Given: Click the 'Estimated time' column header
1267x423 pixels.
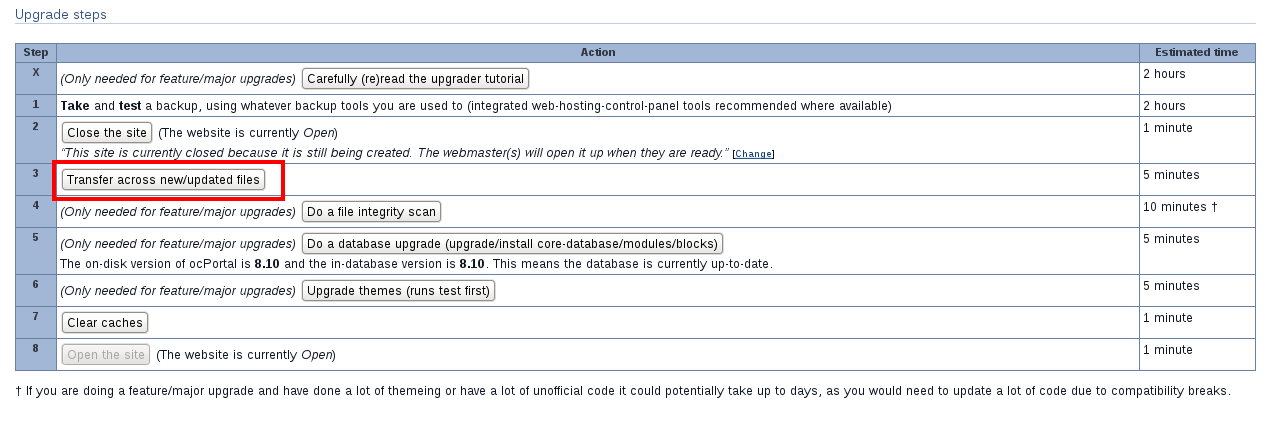Looking at the screenshot, I should (x=1196, y=52).
